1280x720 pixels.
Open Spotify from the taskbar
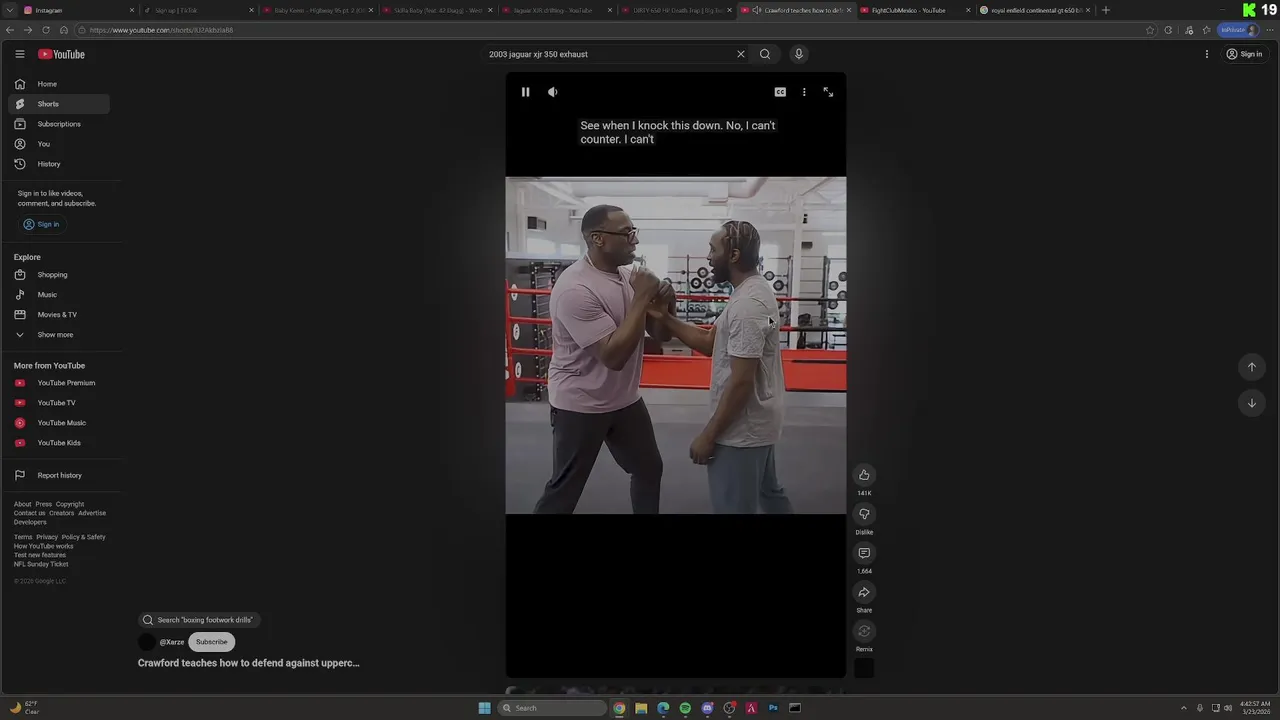[685, 708]
